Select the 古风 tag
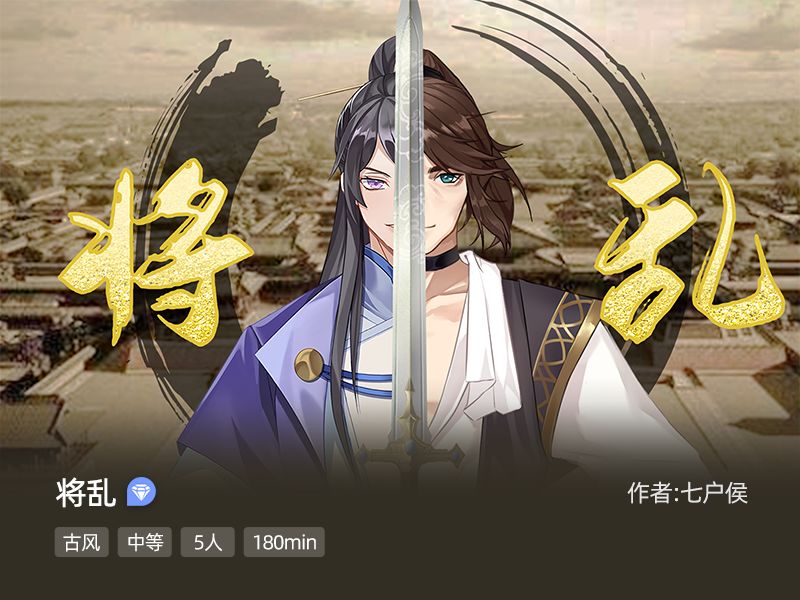The height and width of the screenshot is (600, 800). pos(82,542)
